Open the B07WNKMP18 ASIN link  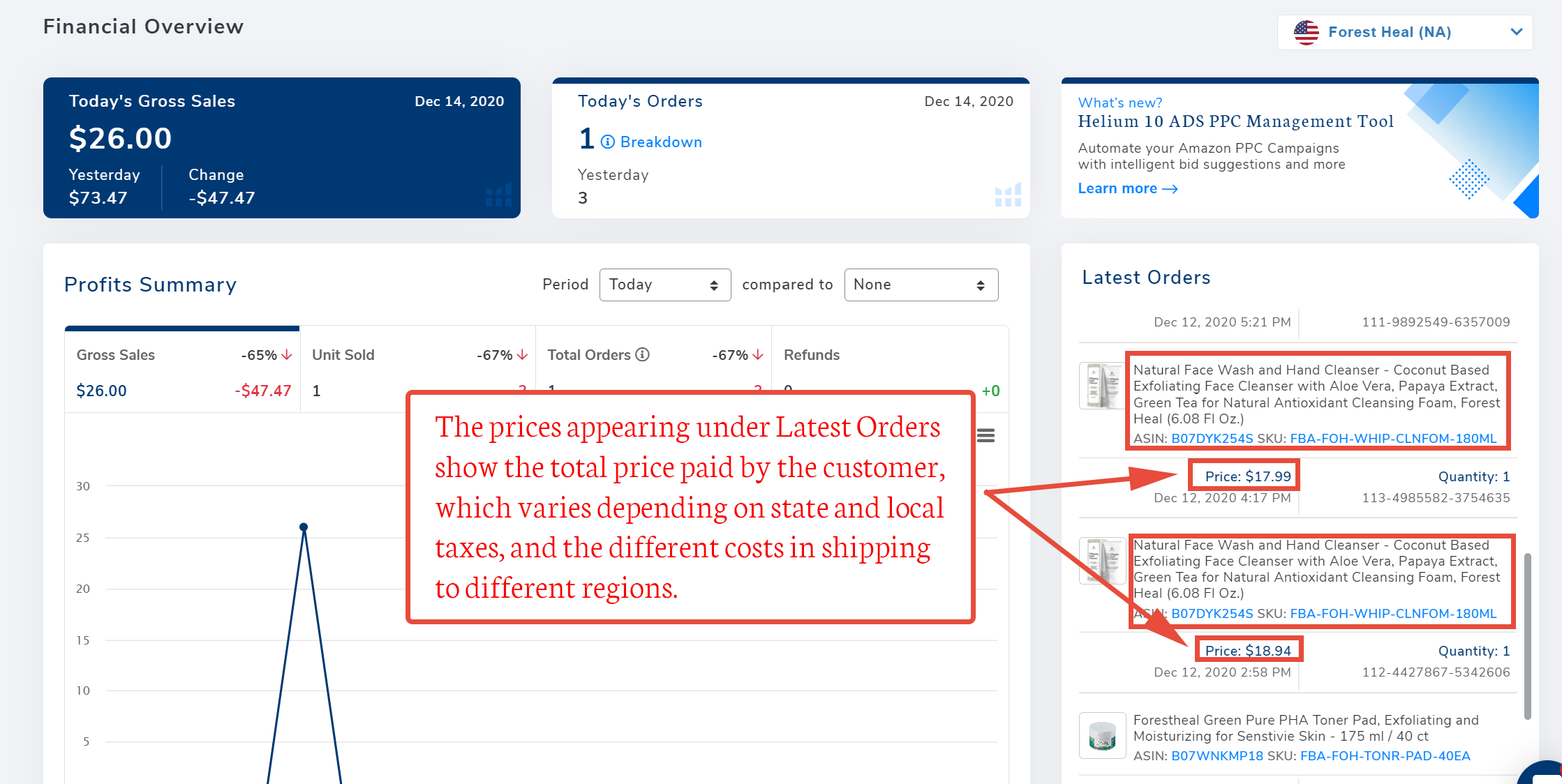coord(1217,756)
